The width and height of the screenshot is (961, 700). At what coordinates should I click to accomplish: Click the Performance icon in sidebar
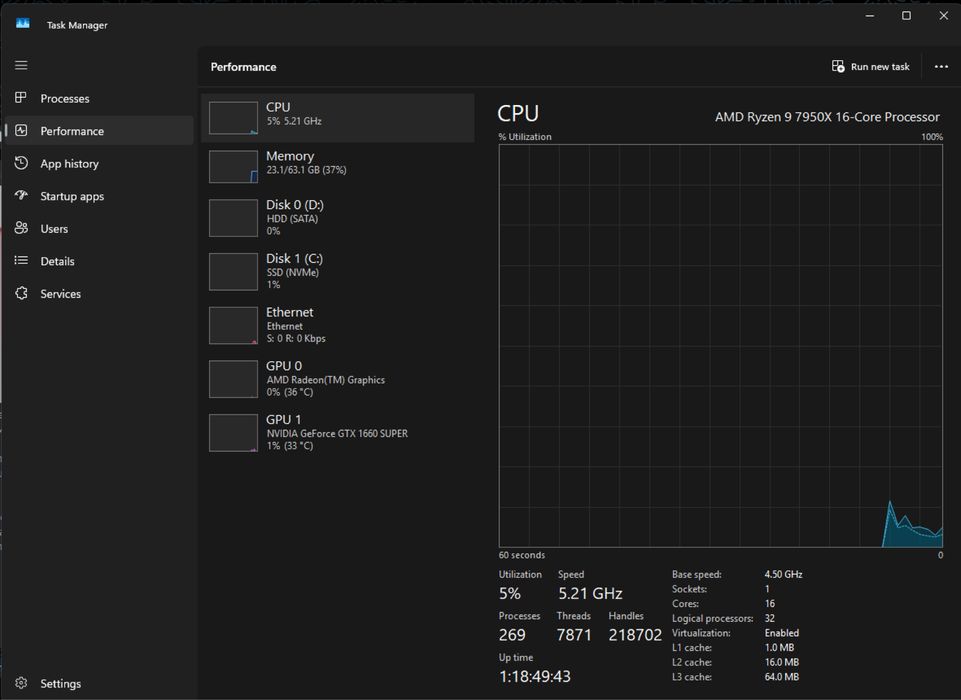[21, 131]
